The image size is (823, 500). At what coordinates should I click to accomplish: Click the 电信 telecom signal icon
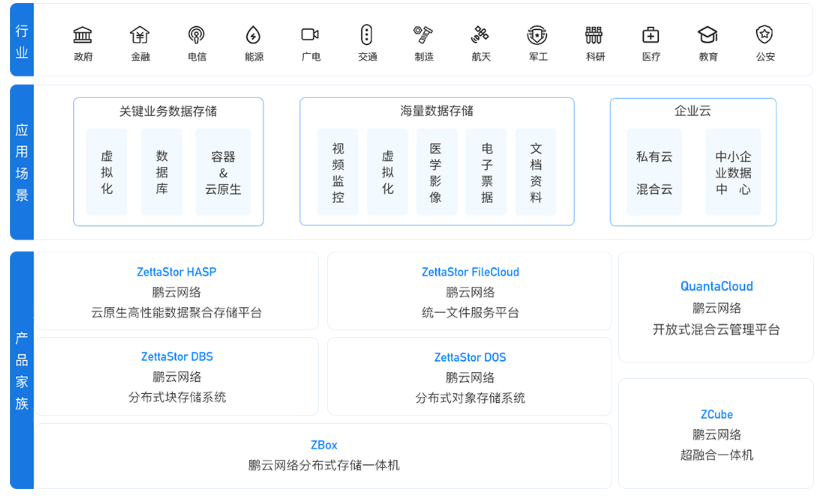pyautogui.click(x=196, y=35)
